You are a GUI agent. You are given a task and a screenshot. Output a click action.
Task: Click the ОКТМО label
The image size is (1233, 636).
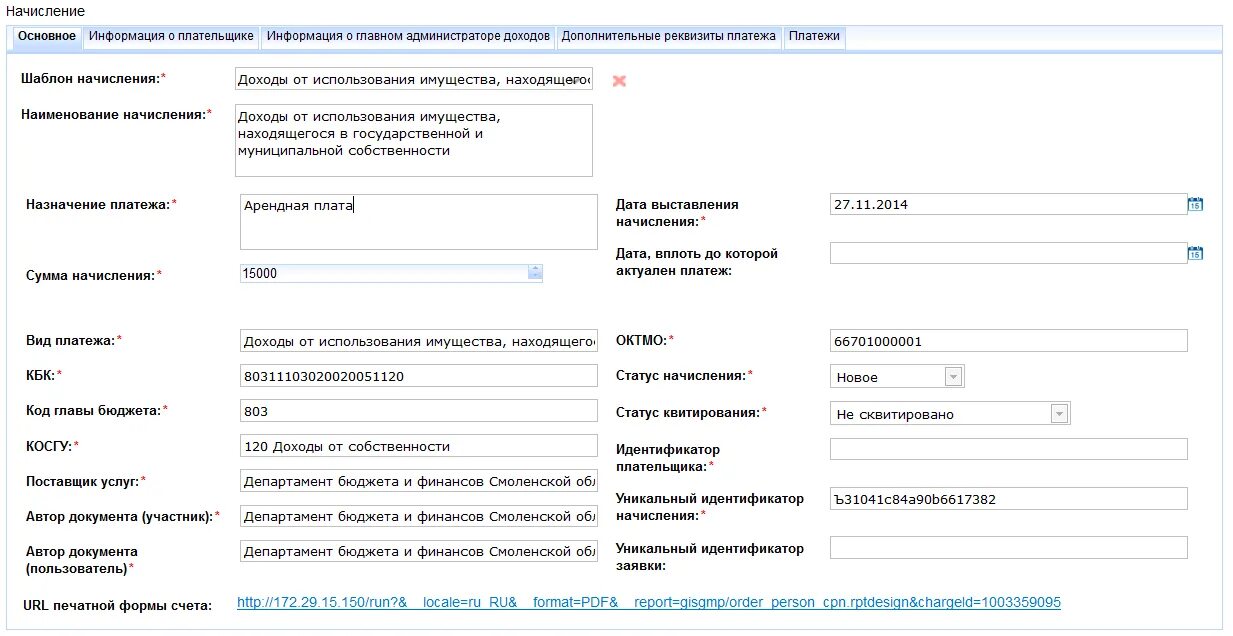point(645,340)
